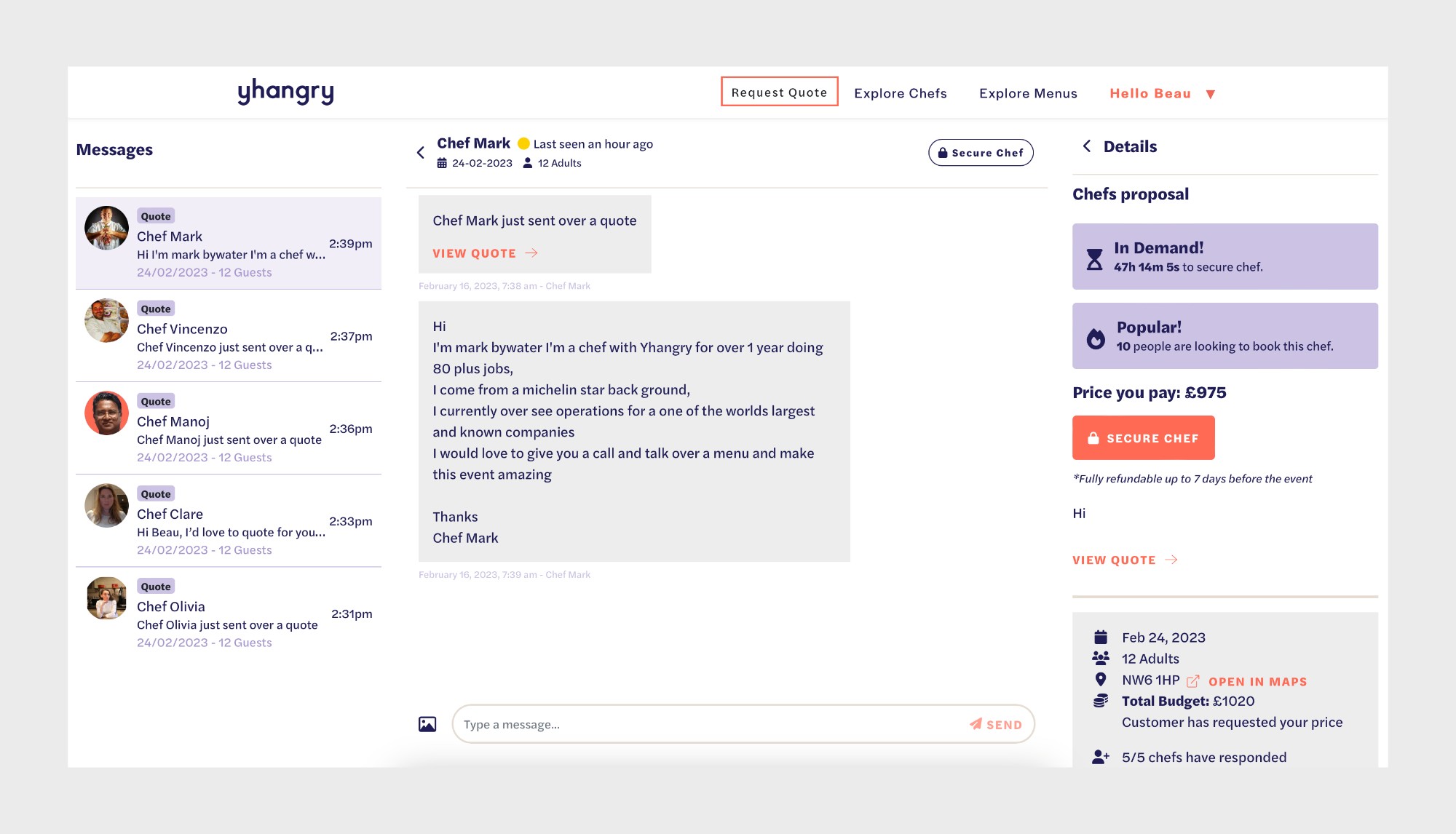
Task: Open Chef Mark's profile photo
Action: pyautogui.click(x=106, y=228)
